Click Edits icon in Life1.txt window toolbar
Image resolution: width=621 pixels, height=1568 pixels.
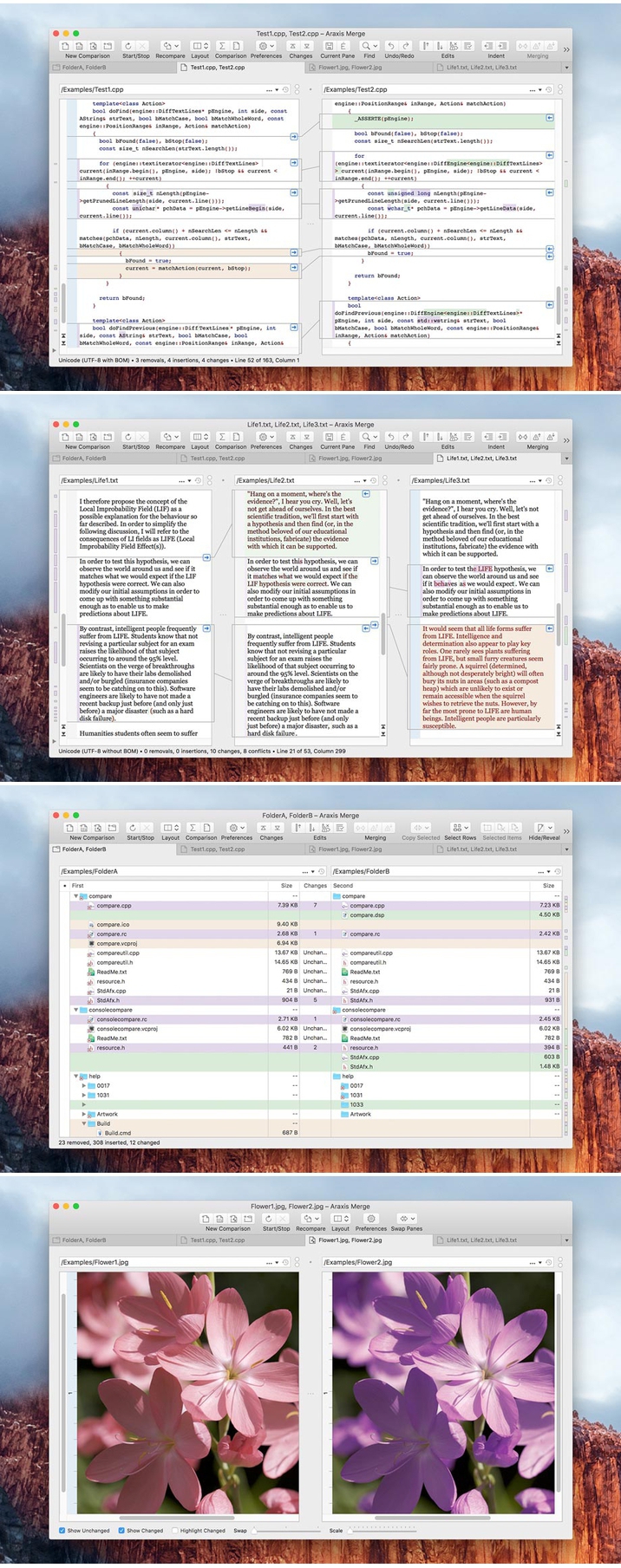pyautogui.click(x=448, y=437)
